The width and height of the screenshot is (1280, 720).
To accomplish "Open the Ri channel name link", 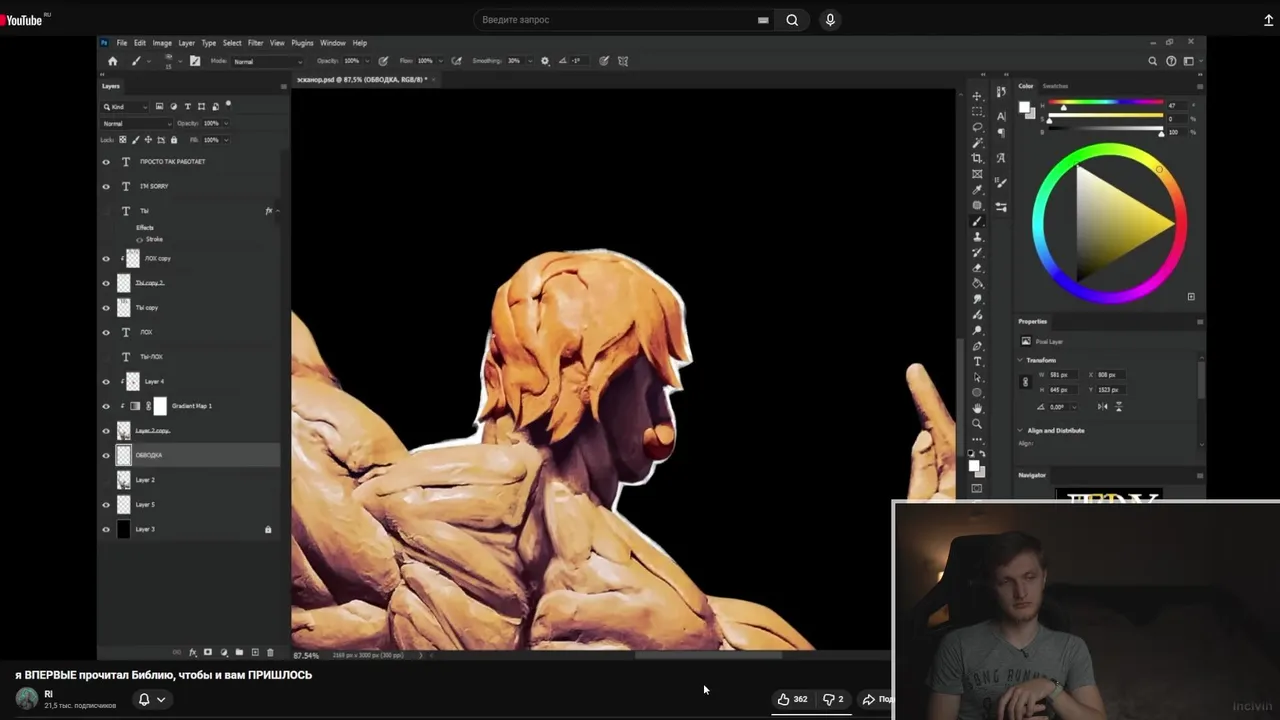I will (x=48, y=694).
